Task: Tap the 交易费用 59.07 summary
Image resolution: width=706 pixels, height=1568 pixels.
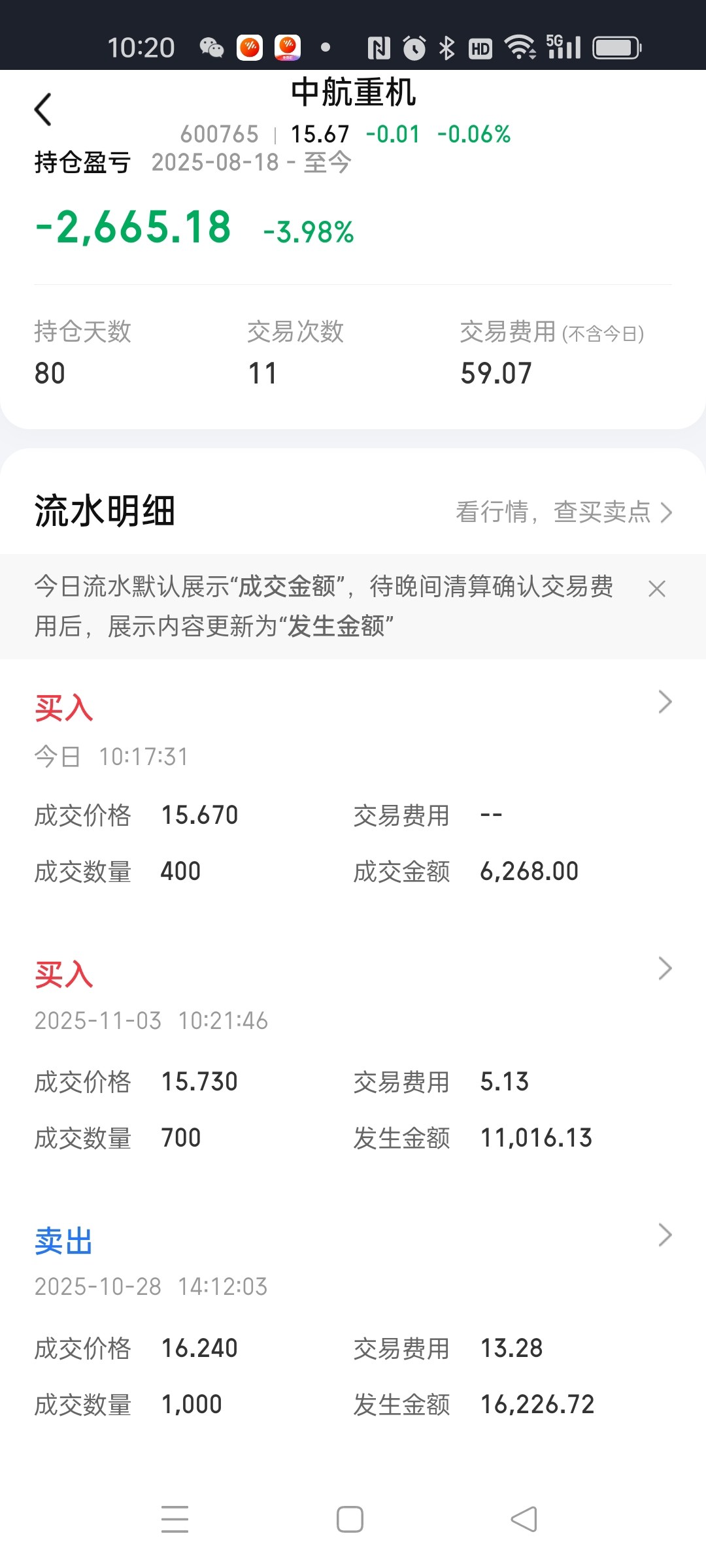Action: pos(552,353)
